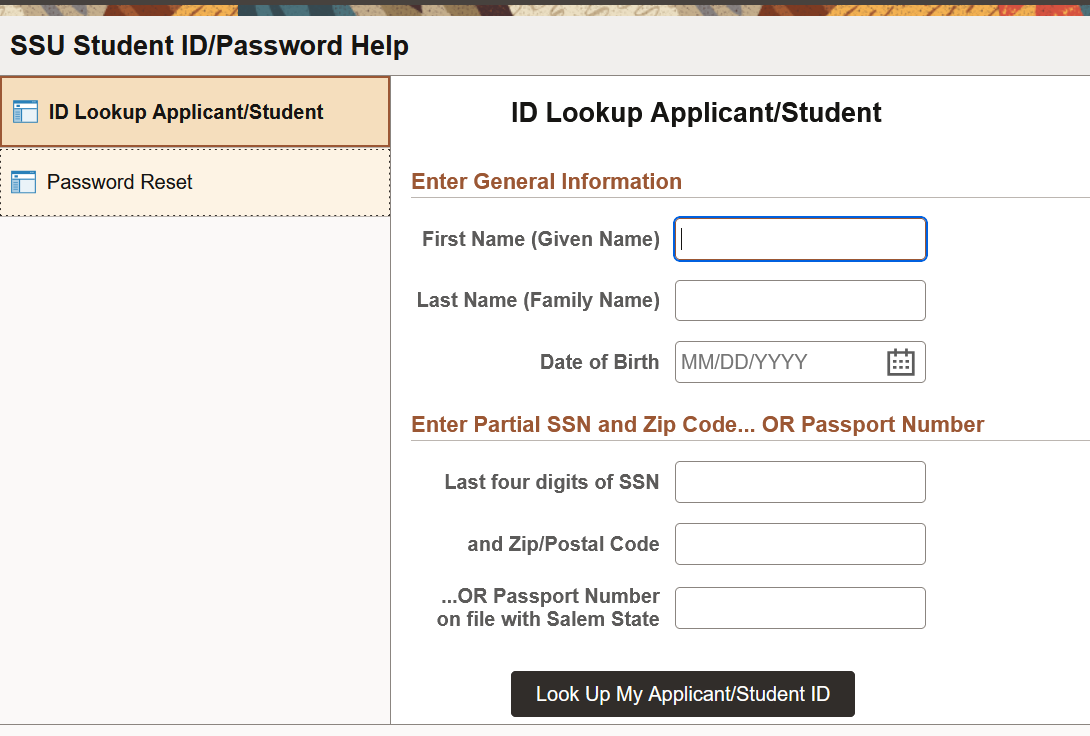Select the ID Lookup Applicant/Student sidebar tab
This screenshot has width=1090, height=736.
tap(186, 112)
